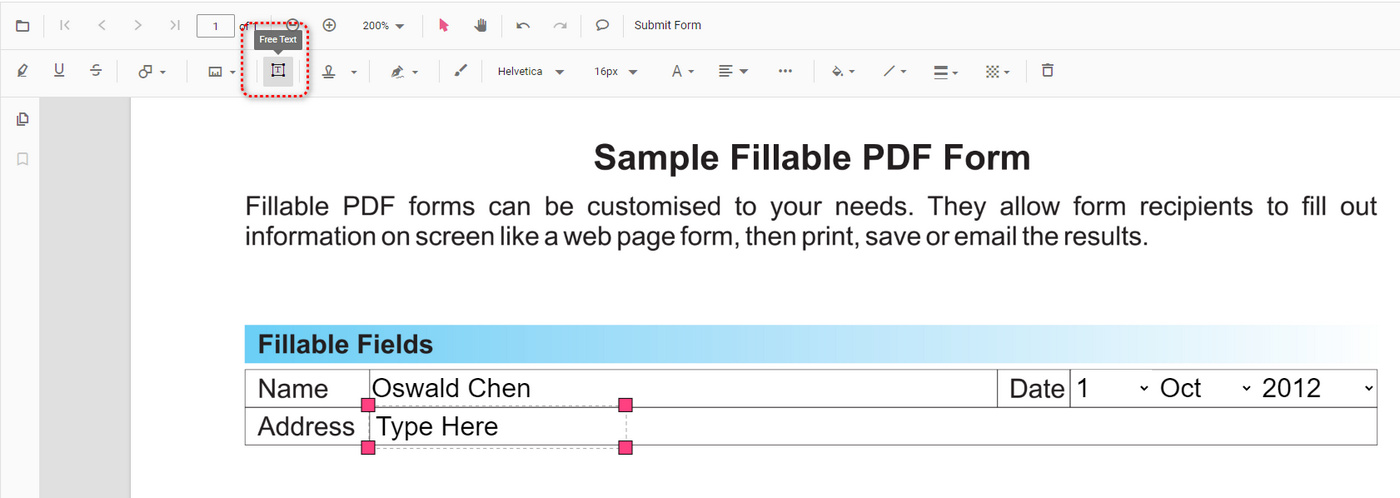Open the fill color picker

coord(843,72)
